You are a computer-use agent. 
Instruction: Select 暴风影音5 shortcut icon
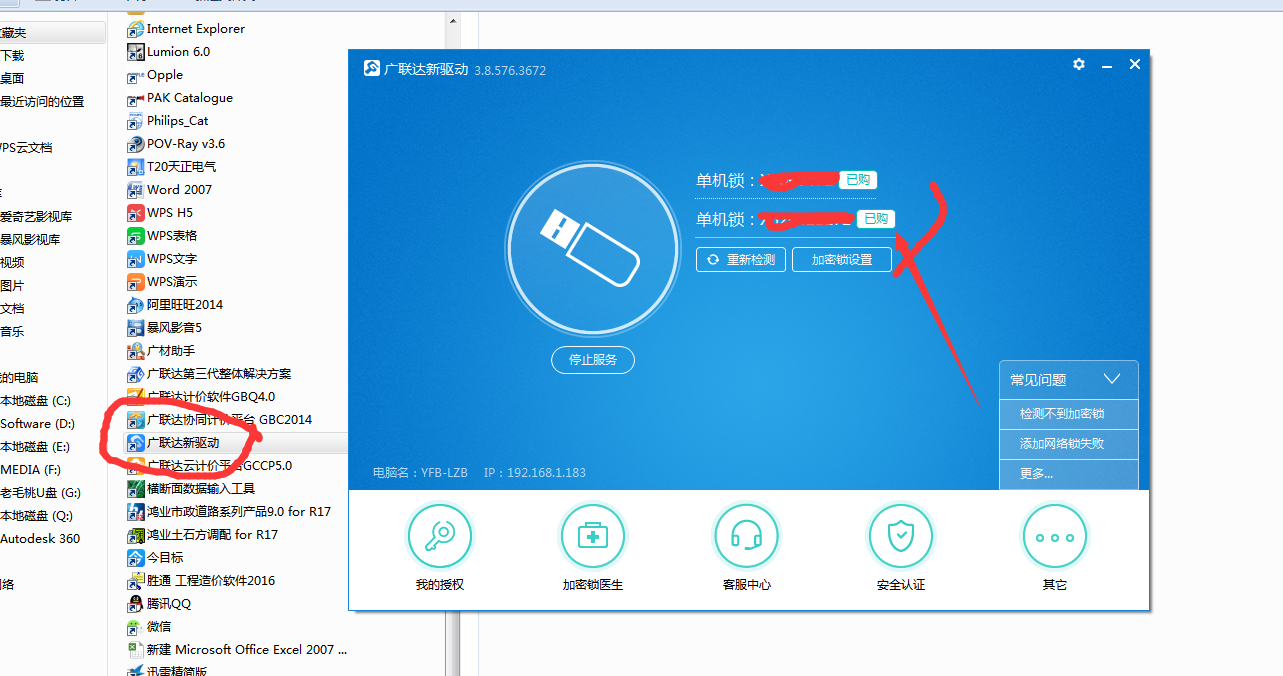(x=136, y=328)
